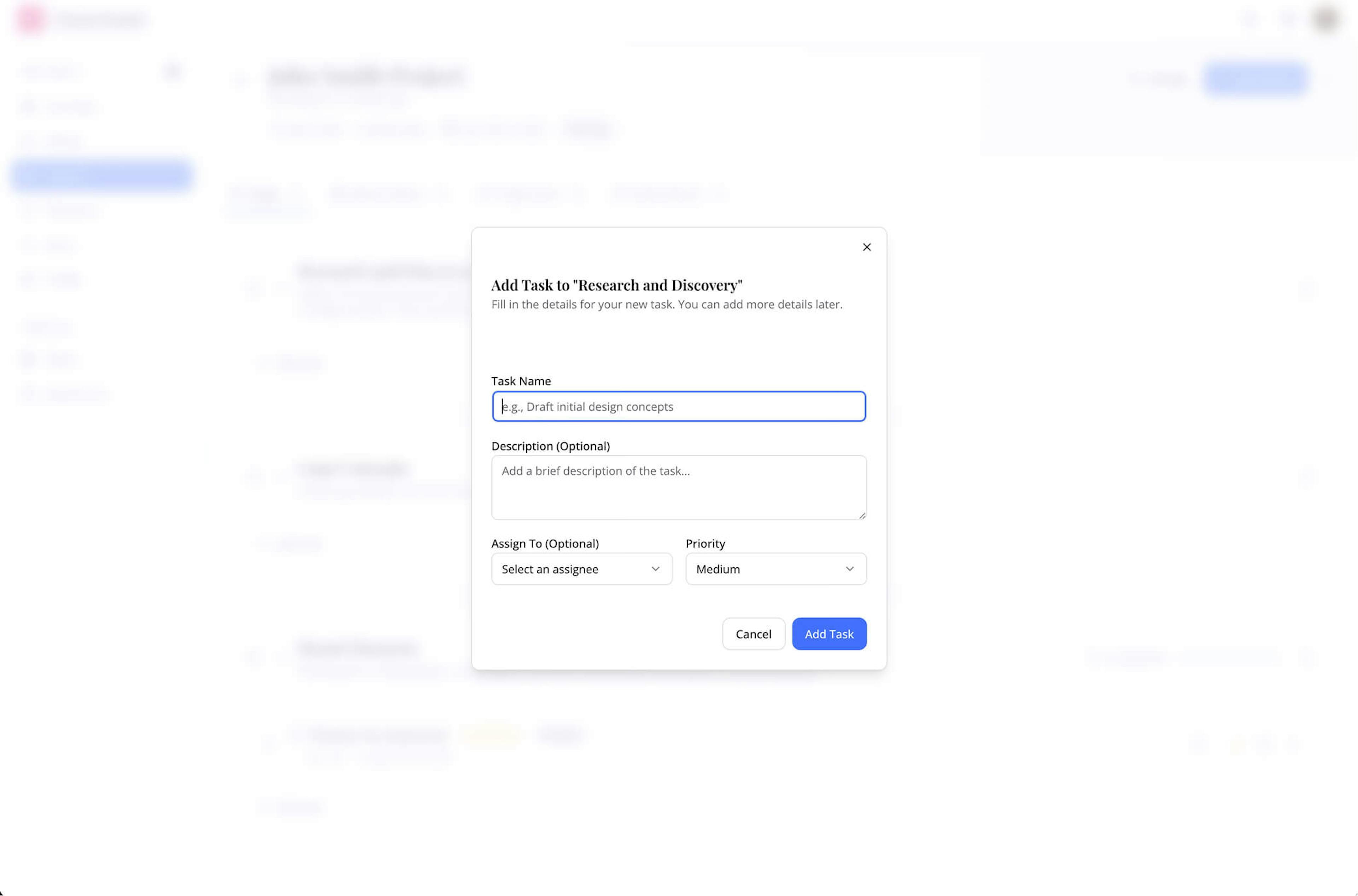Image resolution: width=1358 pixels, height=896 pixels.
Task: Close the Add Task dialog with X
Action: 866,247
